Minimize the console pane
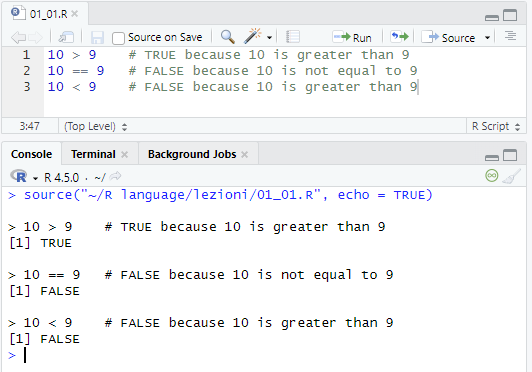The width and height of the screenshot is (532, 372). 492,157
